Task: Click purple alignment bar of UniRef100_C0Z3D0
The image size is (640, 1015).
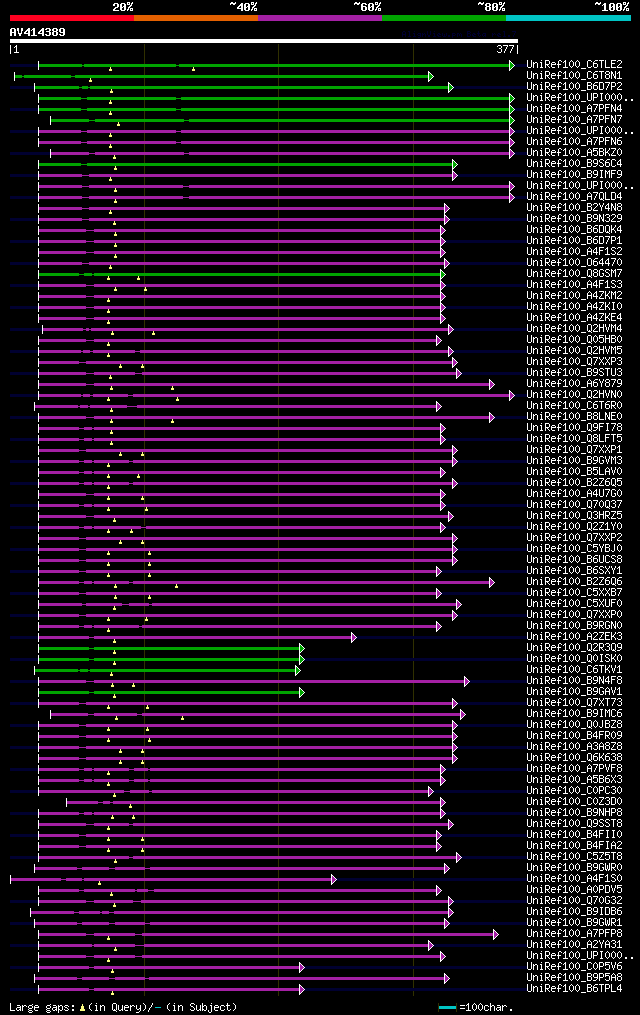Action: click(x=256, y=803)
